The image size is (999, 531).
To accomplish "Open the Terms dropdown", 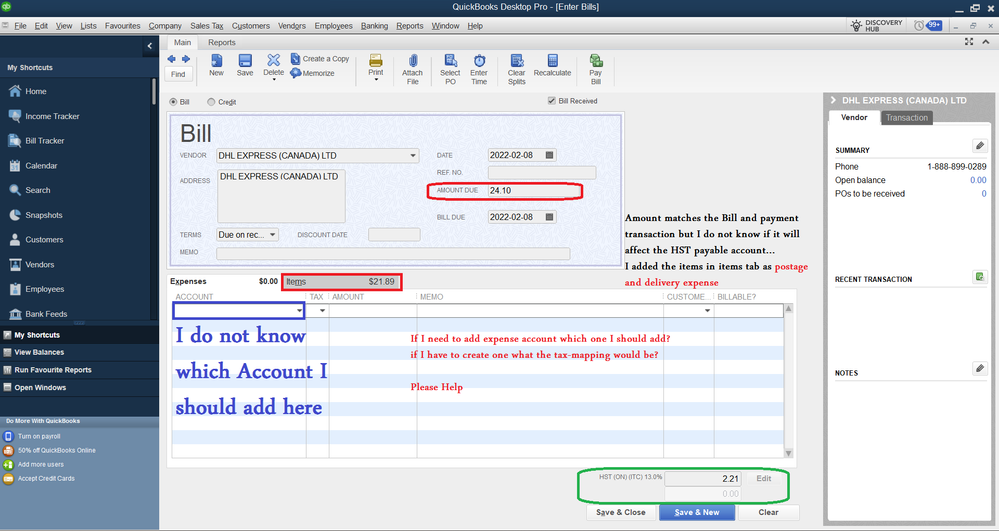I will coord(273,235).
